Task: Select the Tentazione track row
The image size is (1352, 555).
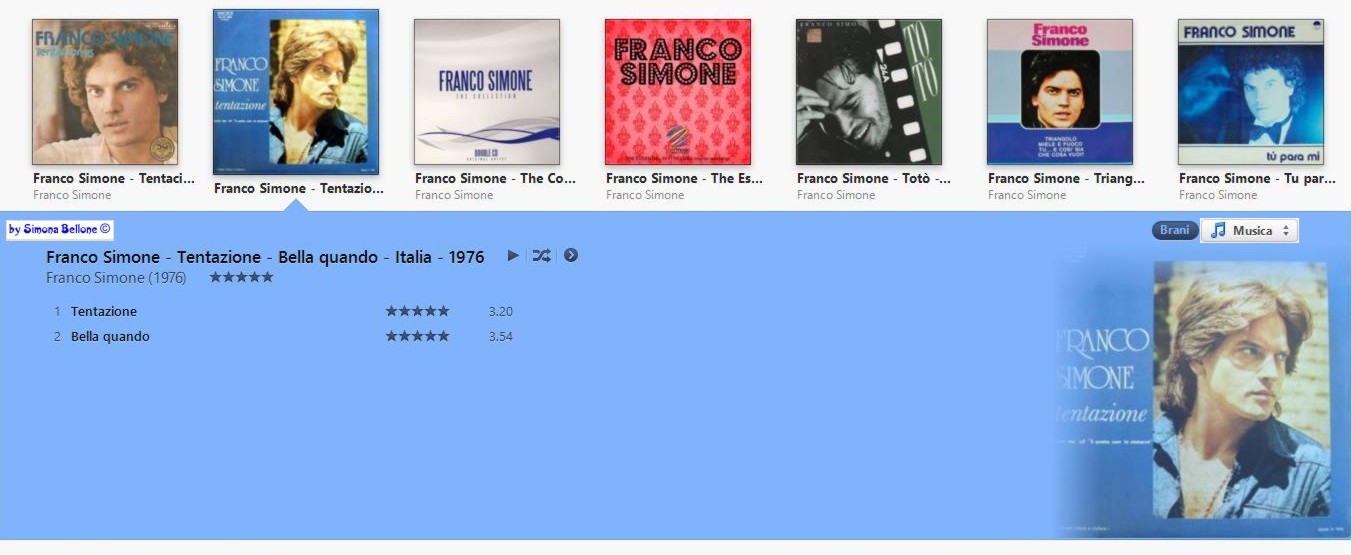Action: (283, 312)
